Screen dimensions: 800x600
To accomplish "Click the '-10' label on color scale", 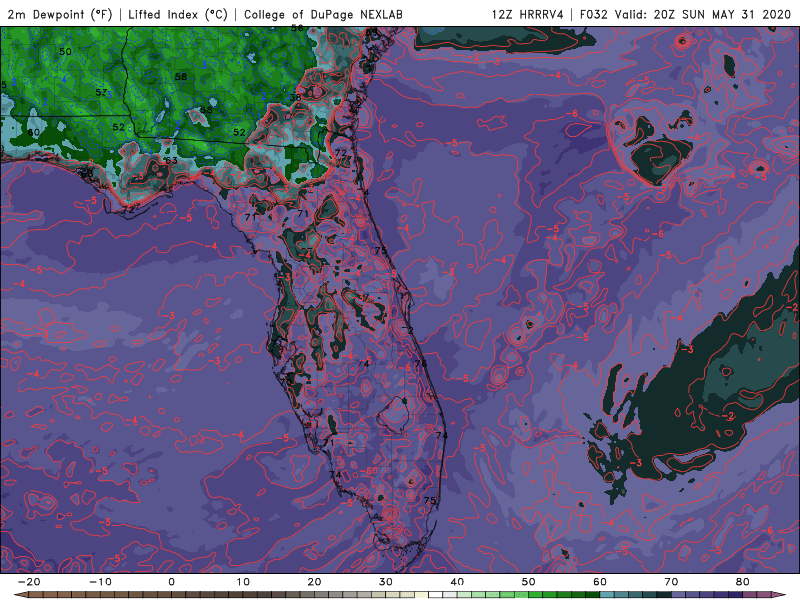I will pos(100,582).
